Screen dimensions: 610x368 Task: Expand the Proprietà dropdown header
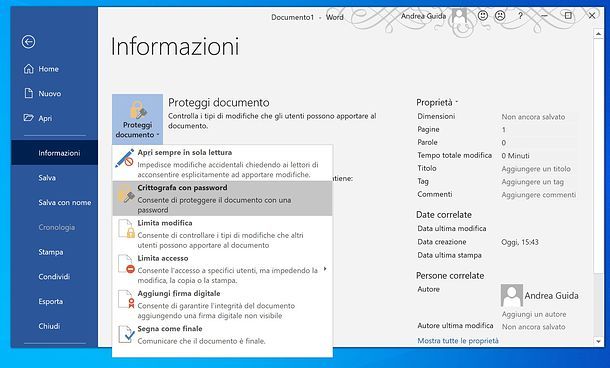pyautogui.click(x=437, y=102)
